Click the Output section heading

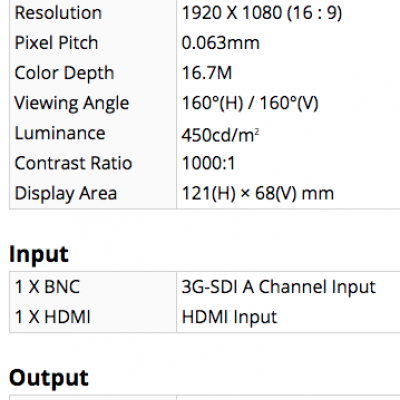[49, 378]
